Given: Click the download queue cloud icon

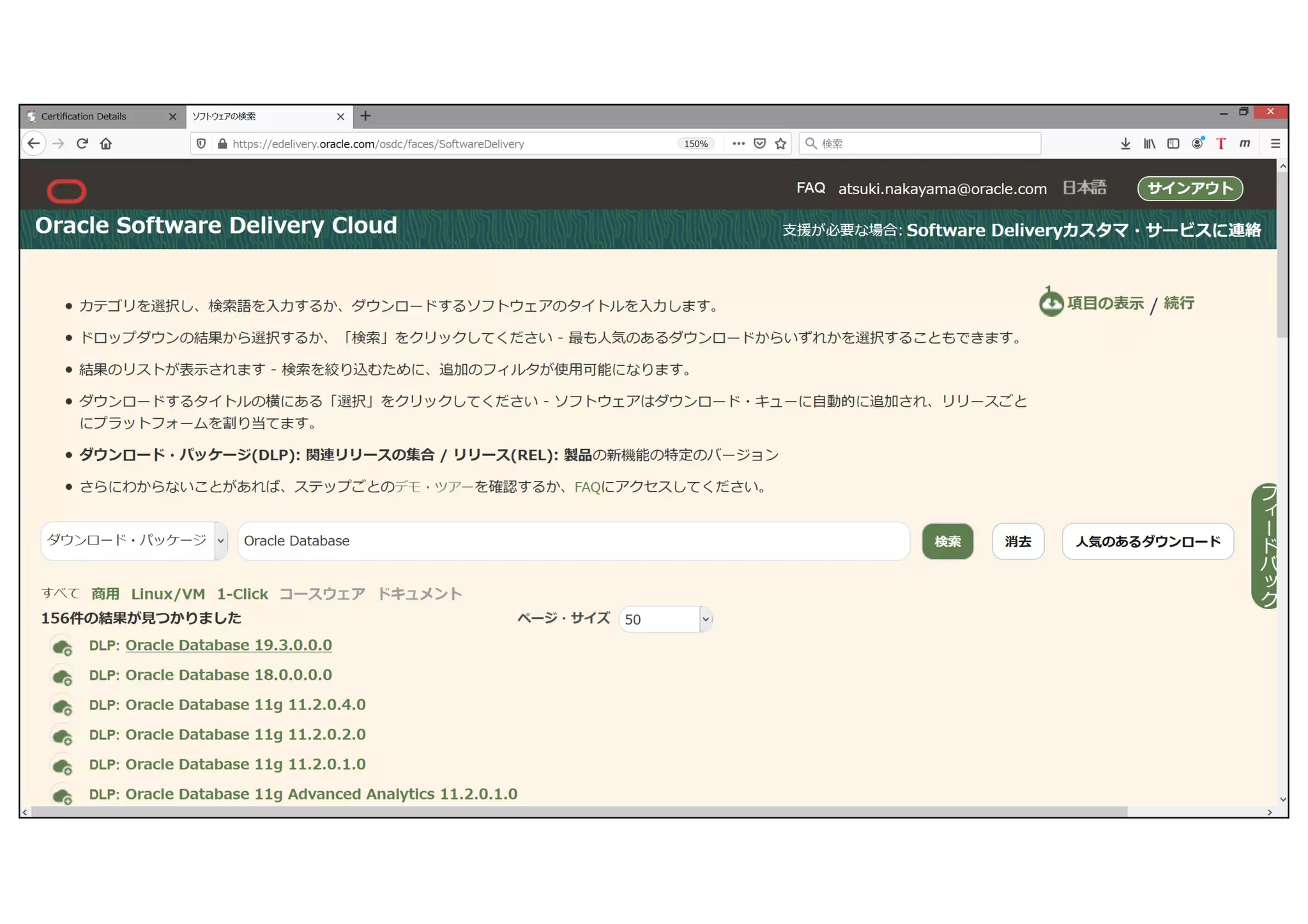Looking at the screenshot, I should [1051, 302].
